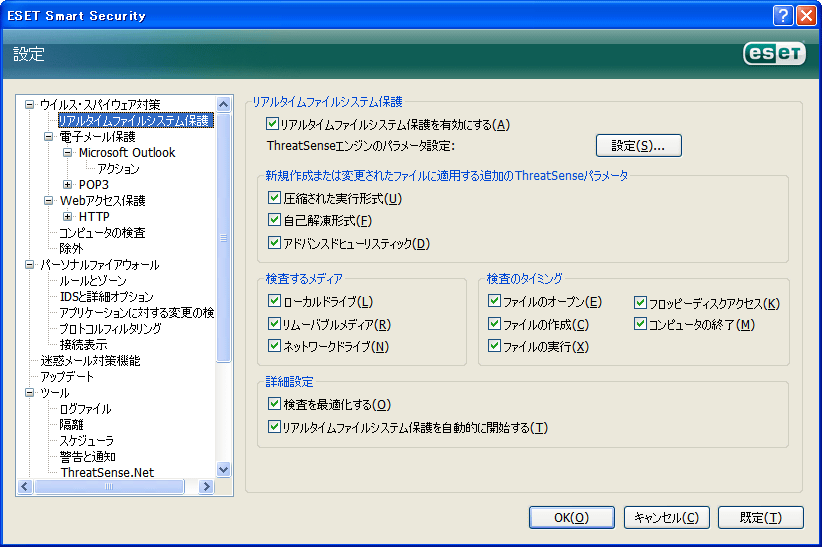Viewport: 822px width, 547px height.
Task: Toggle ファイルの実行 checkbox
Action: tap(494, 346)
